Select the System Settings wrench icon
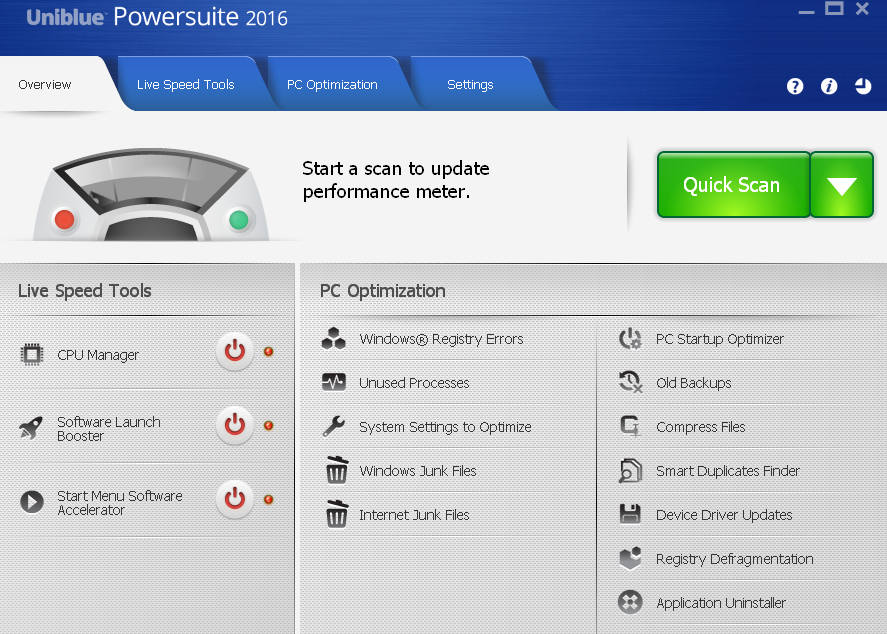Viewport: 887px width, 634px height. click(334, 427)
